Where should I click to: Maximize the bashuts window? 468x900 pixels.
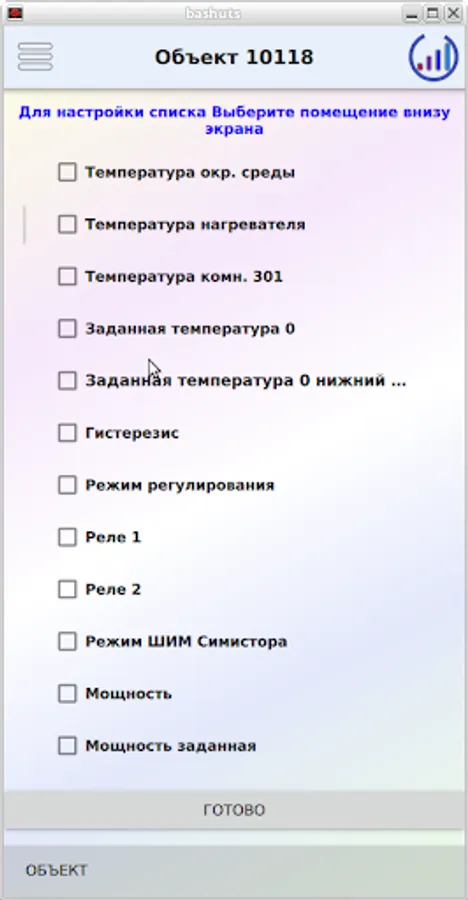[x=432, y=13]
